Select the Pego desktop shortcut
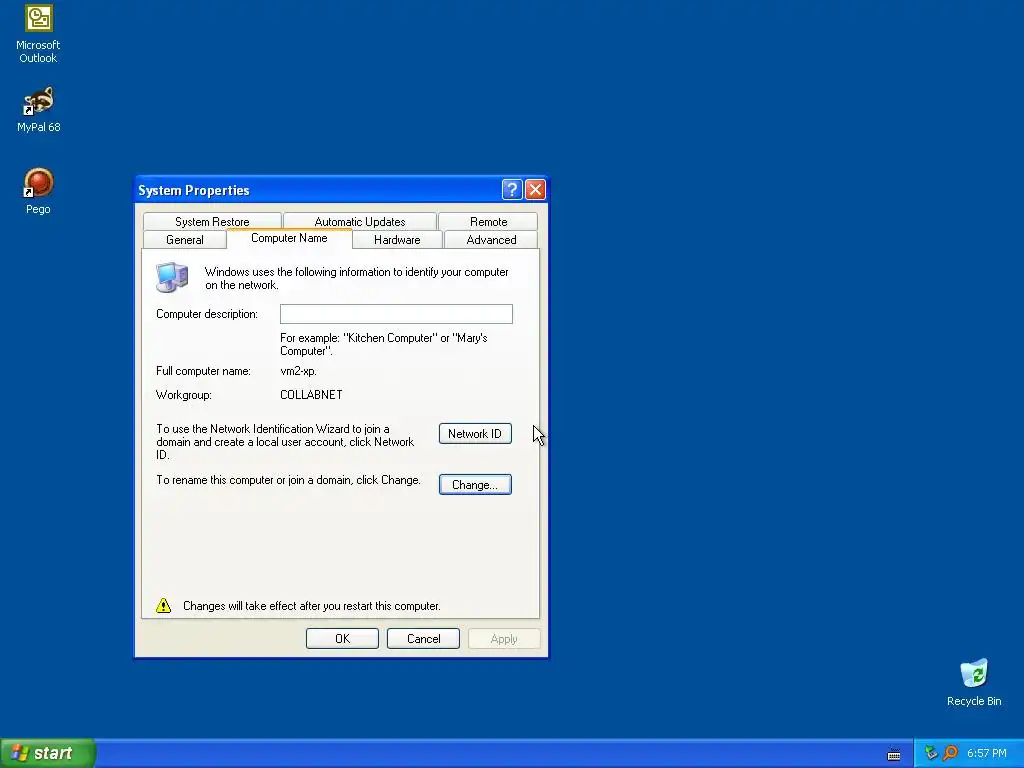The width and height of the screenshot is (1024, 768). [38, 191]
